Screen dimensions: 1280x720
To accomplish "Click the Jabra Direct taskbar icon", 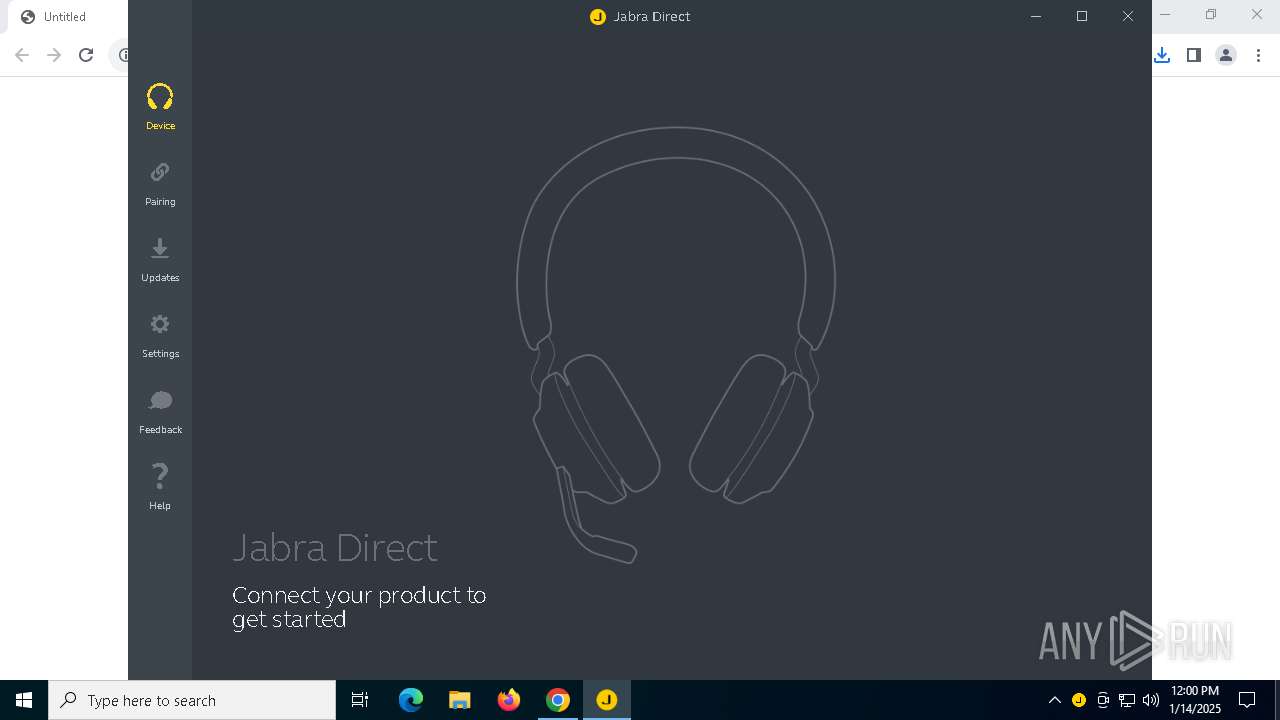I will click(x=607, y=700).
